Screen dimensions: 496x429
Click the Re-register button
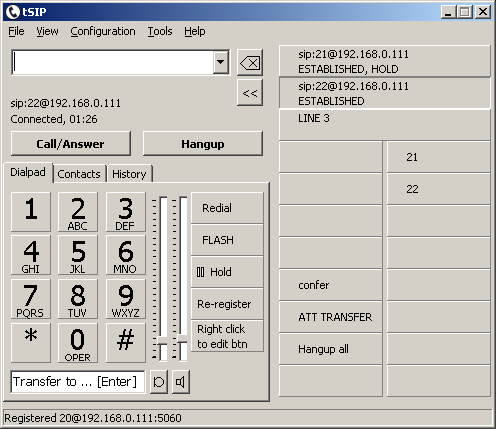(x=227, y=304)
